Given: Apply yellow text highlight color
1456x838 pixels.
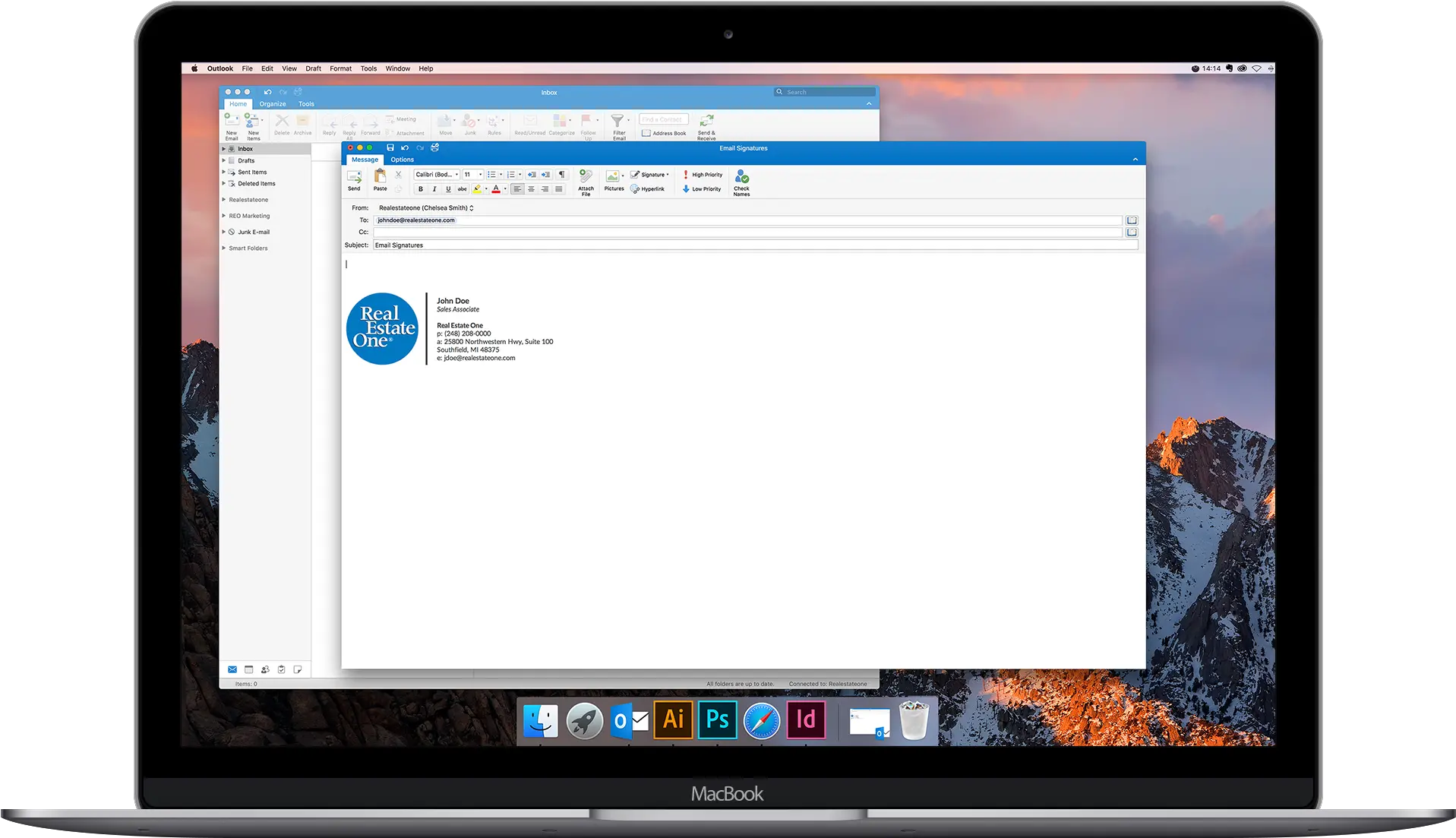Looking at the screenshot, I should [x=477, y=189].
